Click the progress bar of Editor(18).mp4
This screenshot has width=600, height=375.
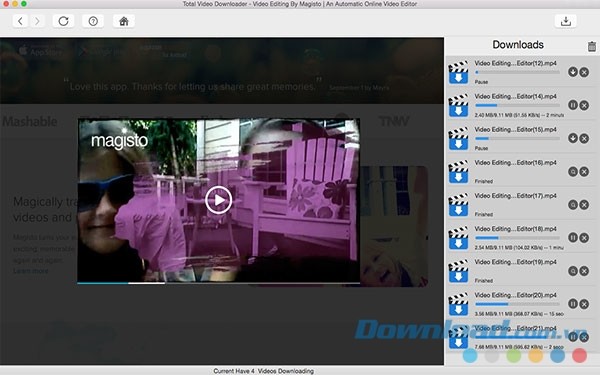(x=517, y=238)
